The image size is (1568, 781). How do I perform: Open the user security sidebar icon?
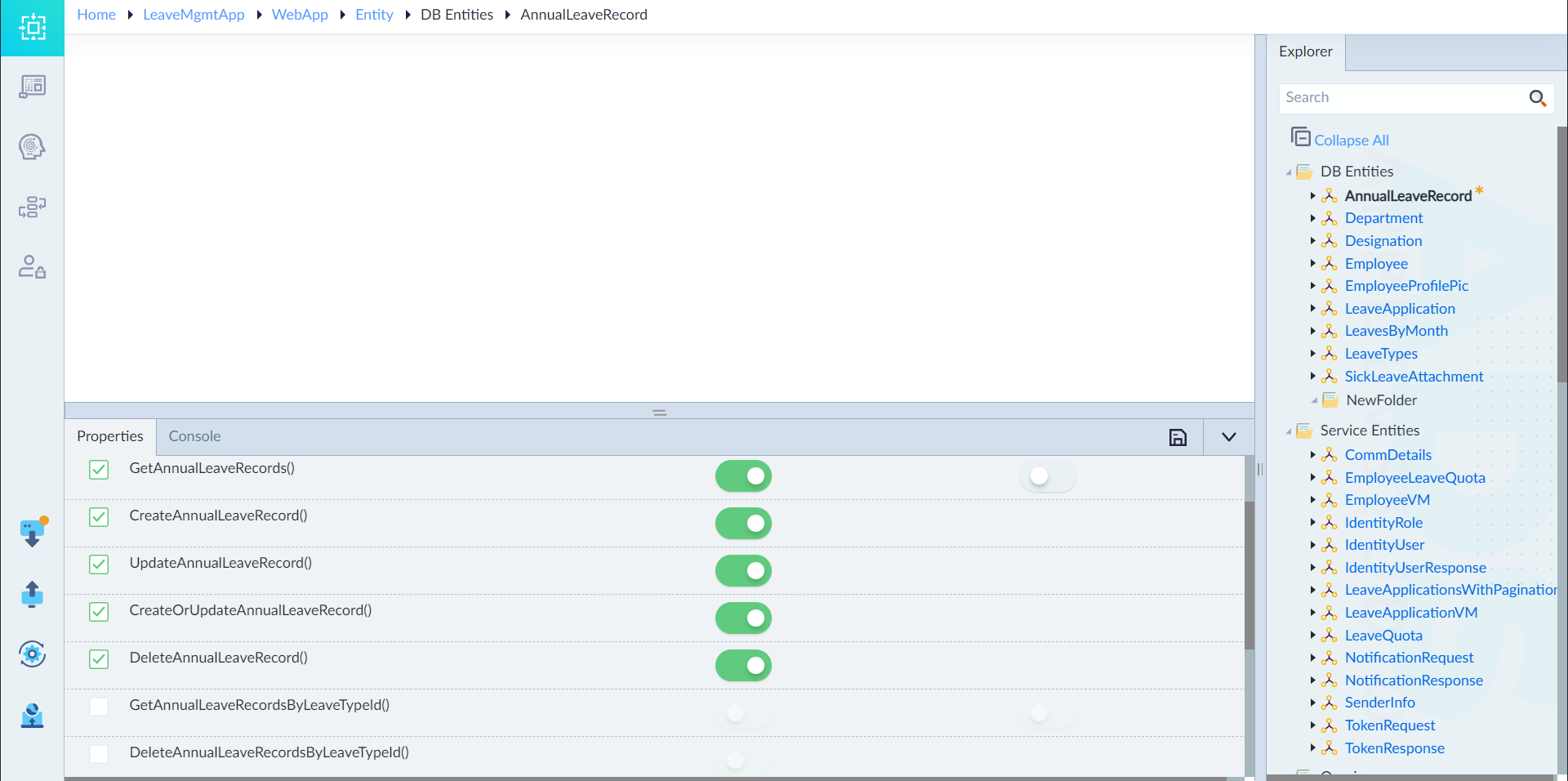point(32,267)
